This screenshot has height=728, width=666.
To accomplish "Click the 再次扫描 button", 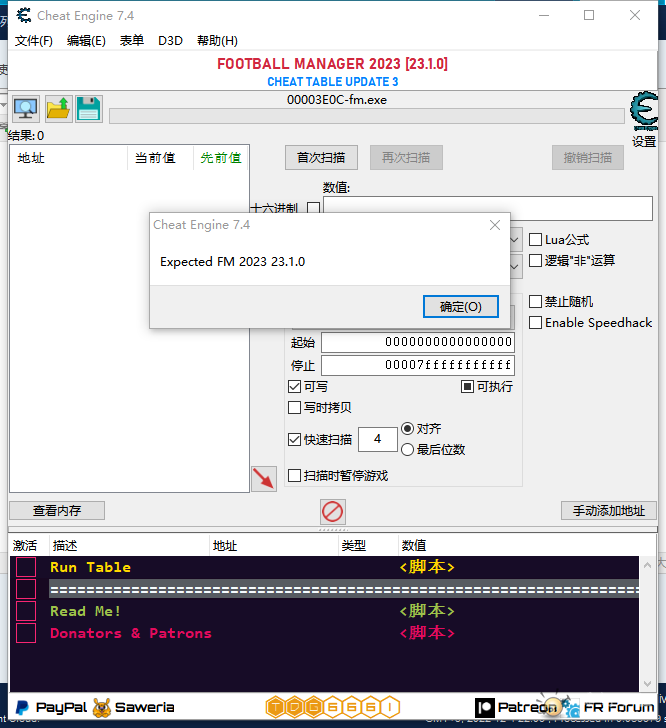I will tap(406, 158).
